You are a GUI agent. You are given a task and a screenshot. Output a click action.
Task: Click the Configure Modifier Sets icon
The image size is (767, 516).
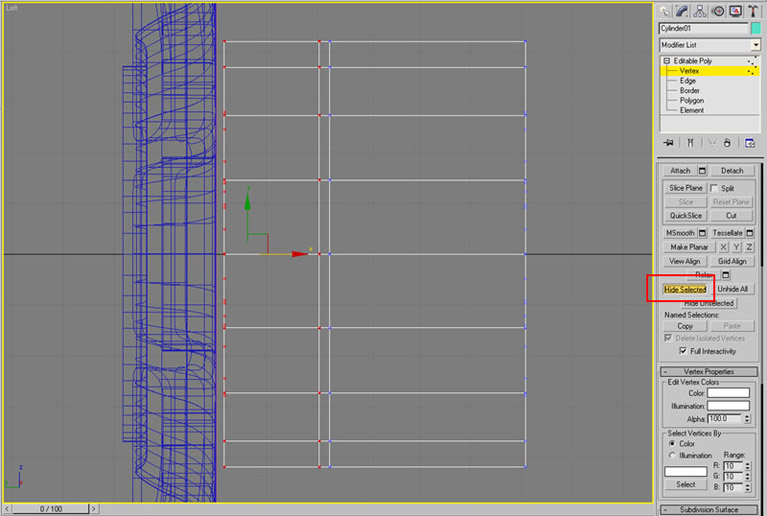(x=749, y=143)
